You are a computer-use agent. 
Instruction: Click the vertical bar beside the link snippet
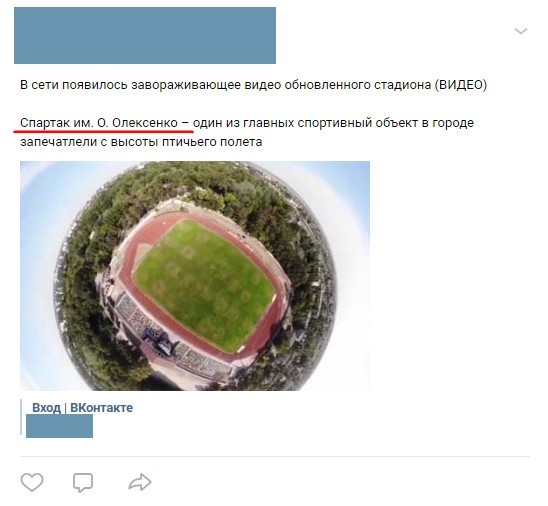pos(21,417)
